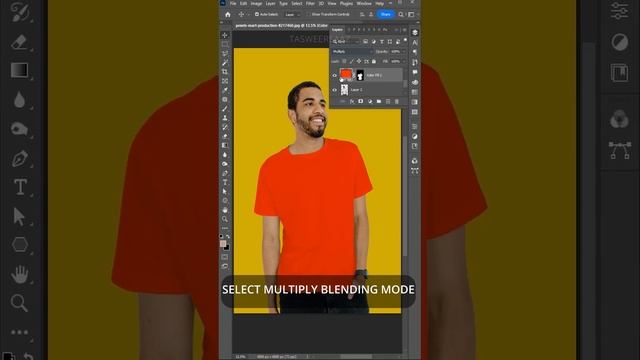Viewport: 640px width, 360px height.
Task: Click the canvas vertical scrollbar
Action: pos(404,196)
